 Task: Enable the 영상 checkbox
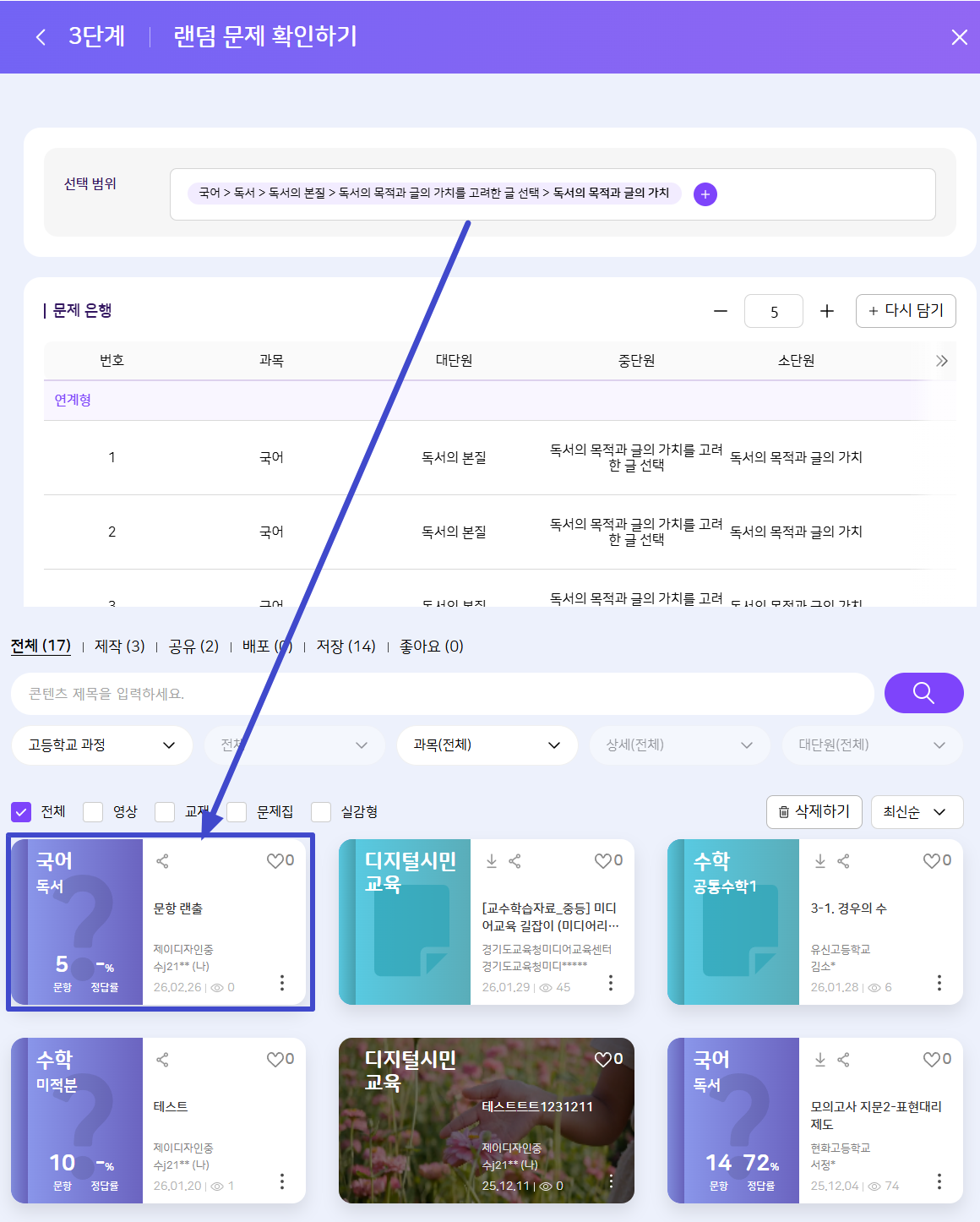[93, 812]
